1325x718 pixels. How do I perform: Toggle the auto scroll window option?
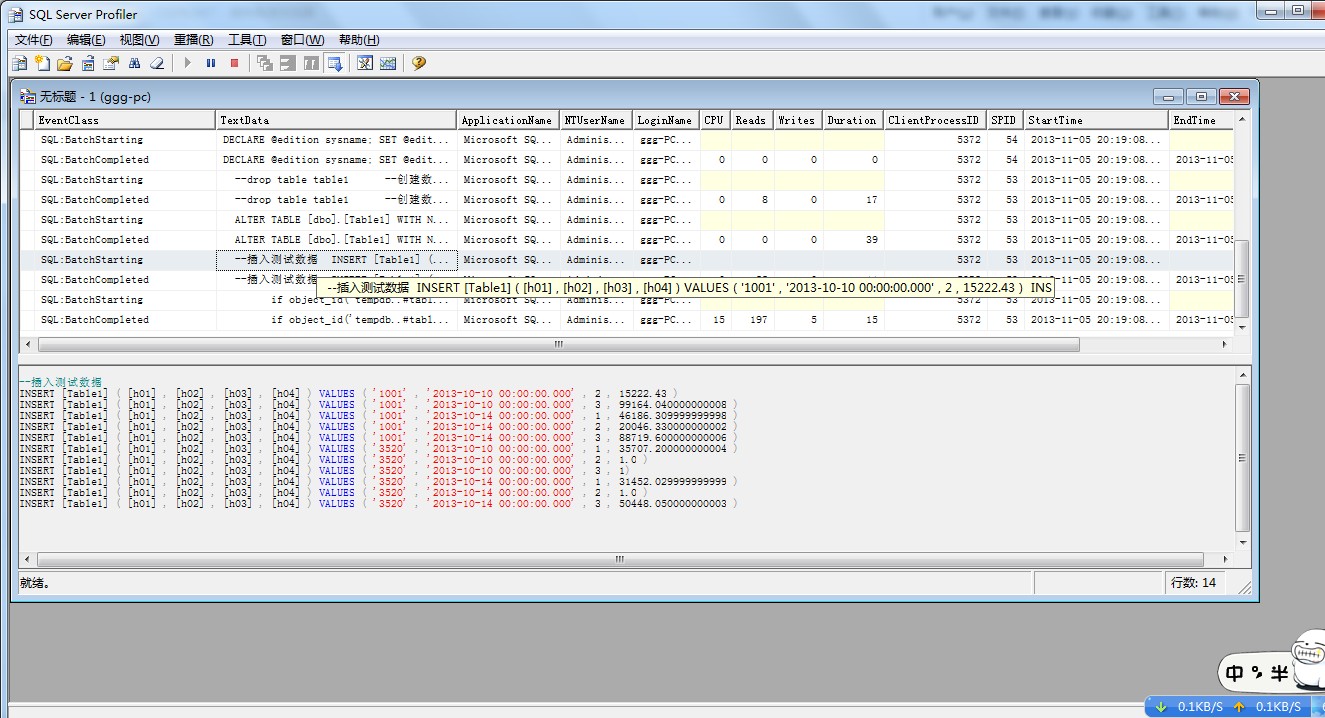pos(335,62)
